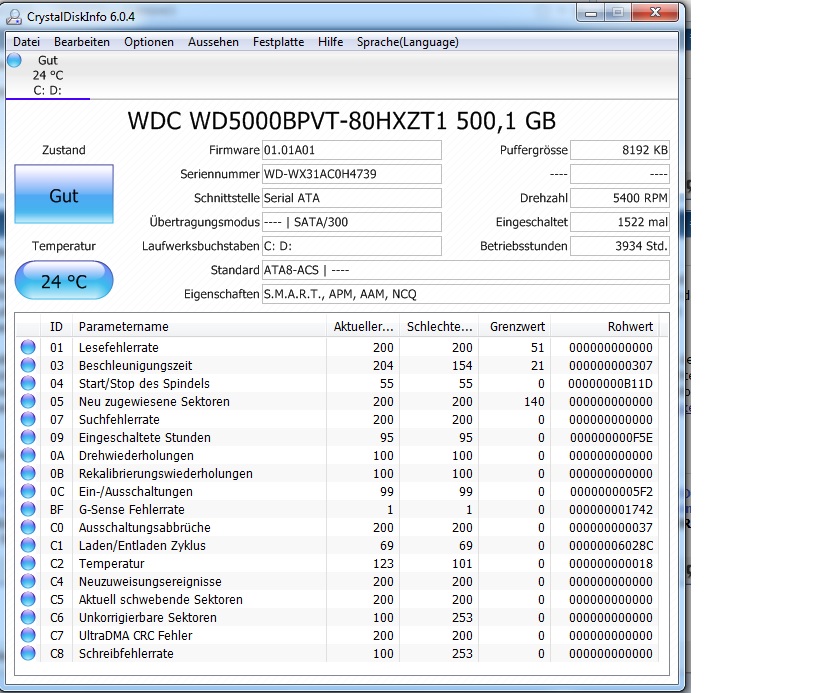819x693 pixels.
Task: Click the status orb for Schreibfehlerrate
Action: coord(28,653)
